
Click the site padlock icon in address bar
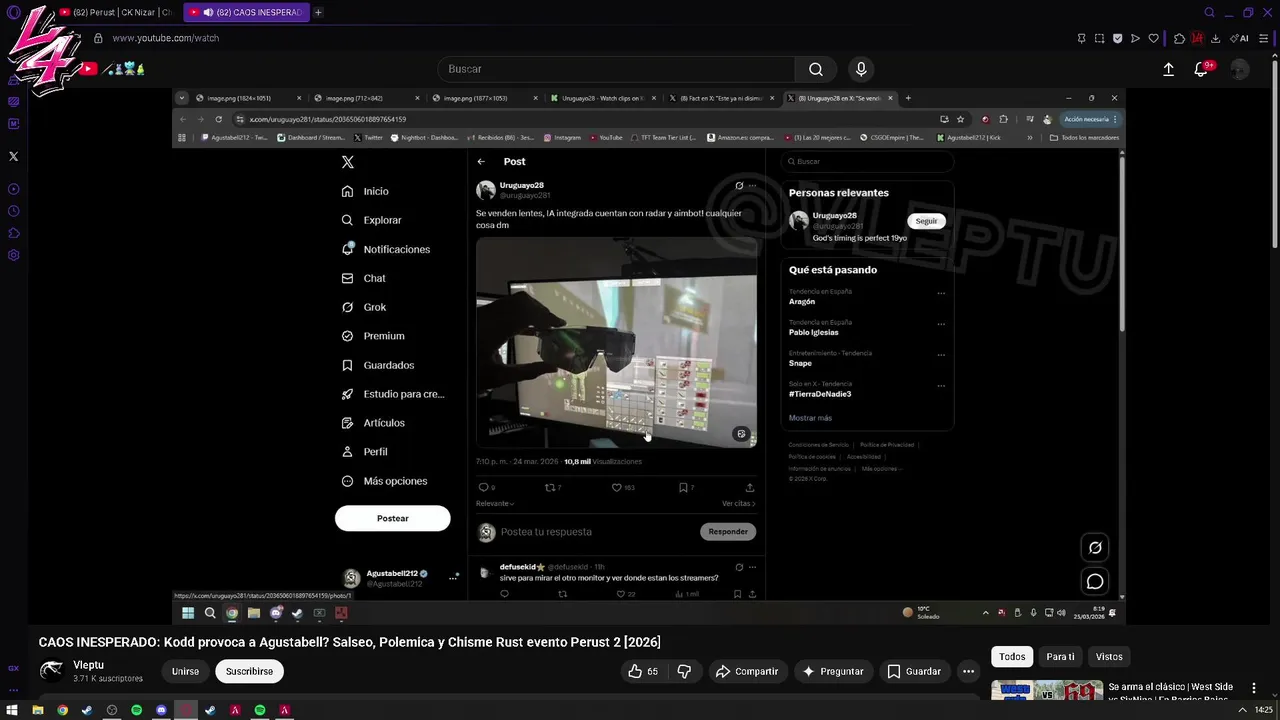tap(98, 38)
